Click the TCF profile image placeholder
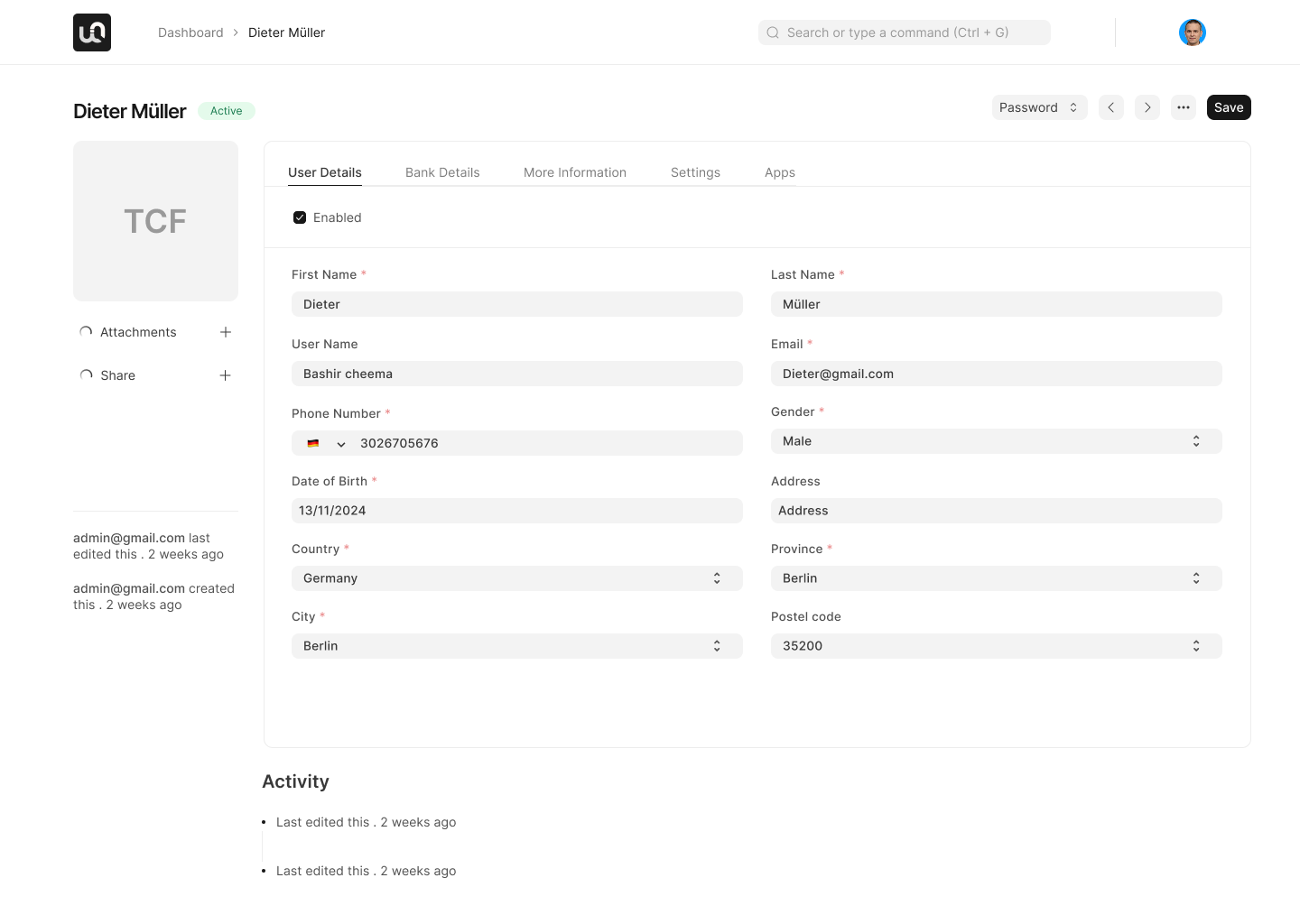 click(155, 221)
